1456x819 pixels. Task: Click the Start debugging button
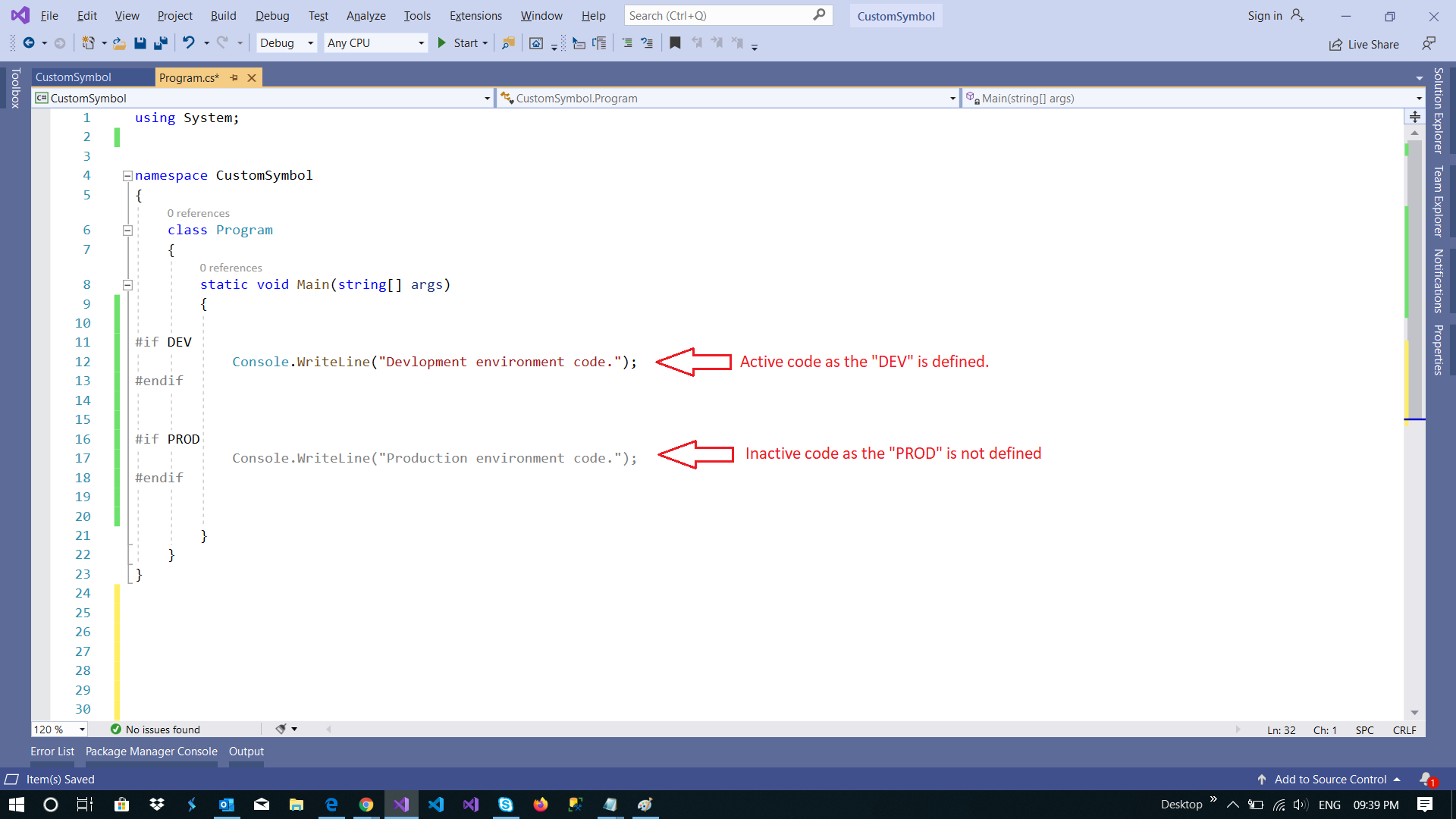463,42
